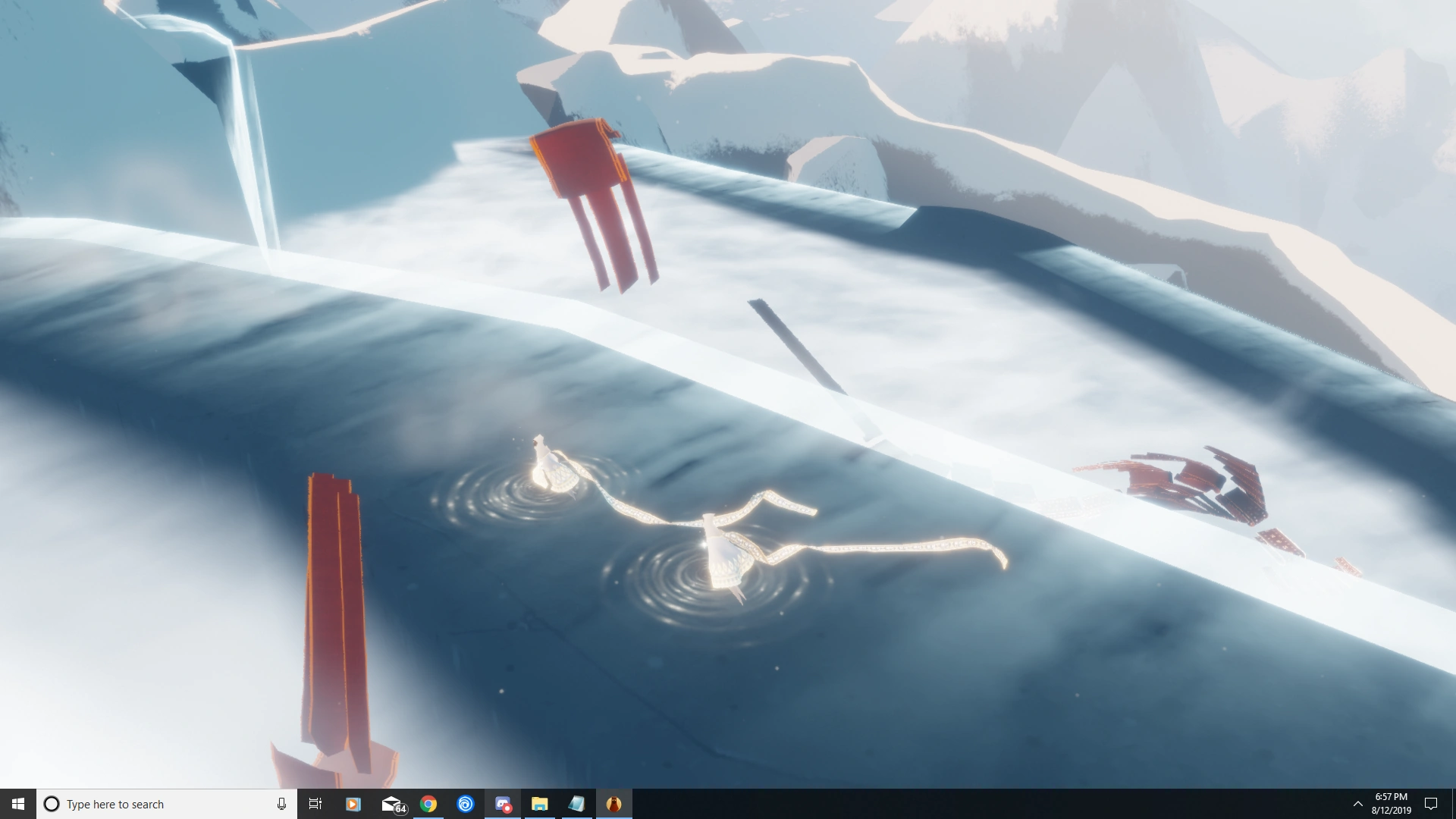Switch to the notepad-style app icon
The image size is (1456, 819).
(x=576, y=804)
